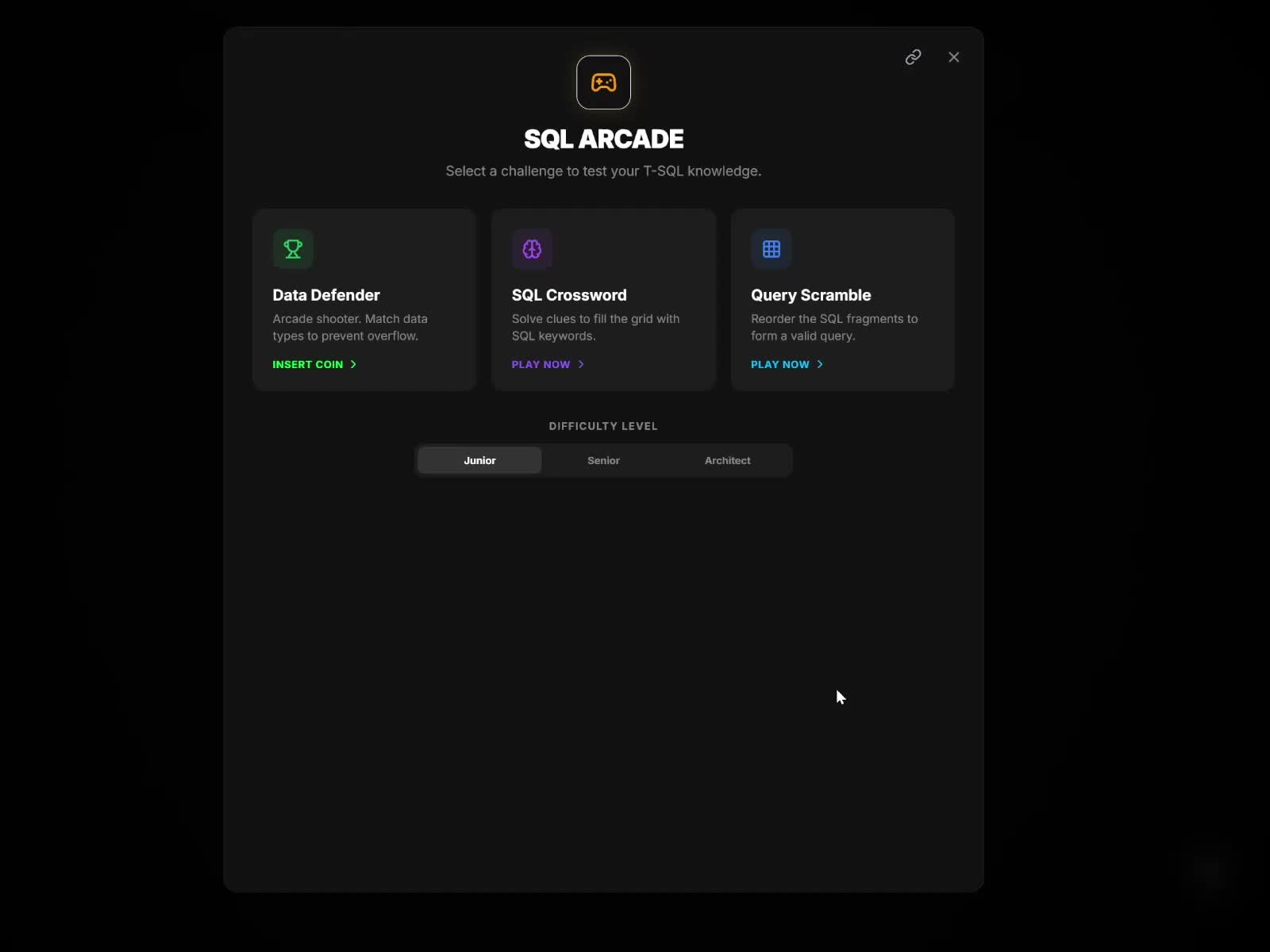Image resolution: width=1270 pixels, height=952 pixels.
Task: Click the blue grid icon
Action: [x=771, y=249]
